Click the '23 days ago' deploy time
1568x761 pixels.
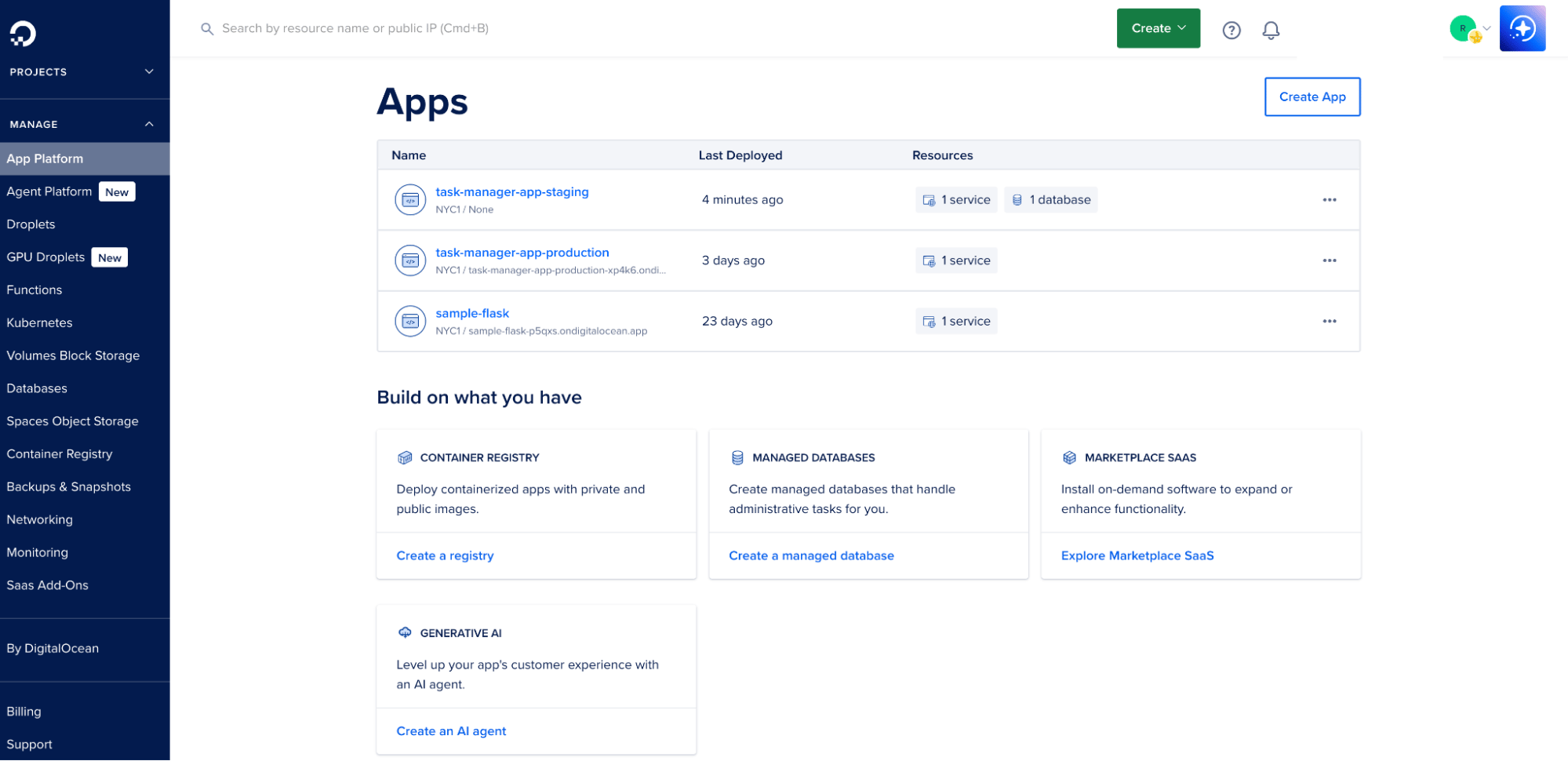[x=737, y=321]
